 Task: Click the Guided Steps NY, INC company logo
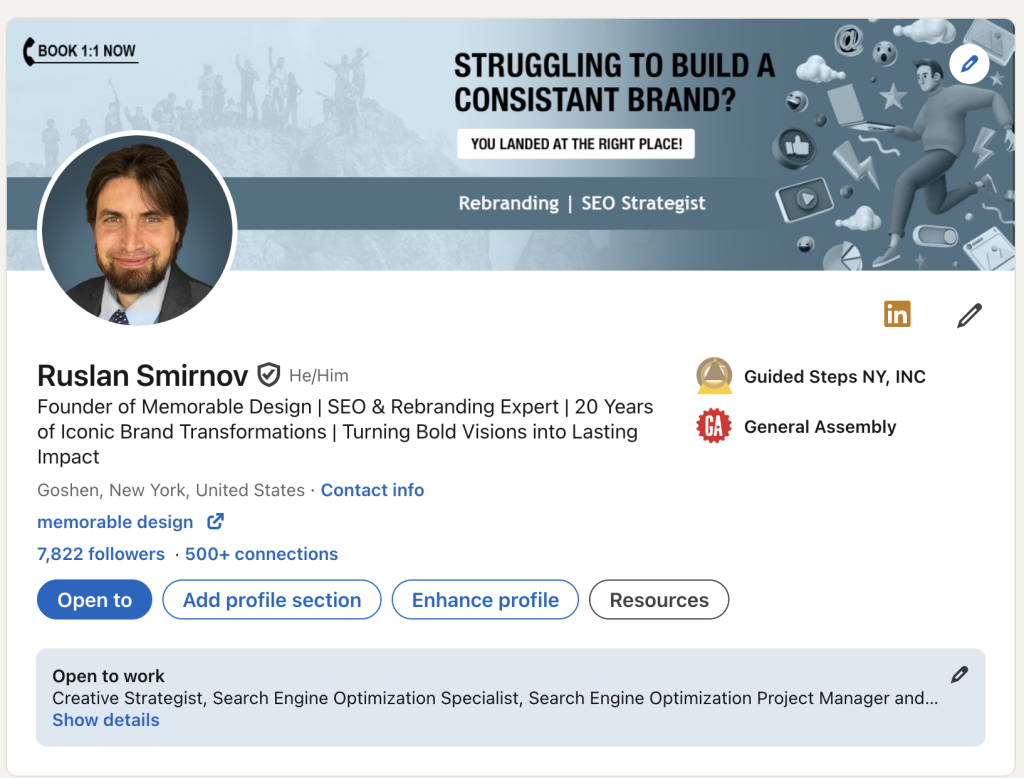[713, 376]
